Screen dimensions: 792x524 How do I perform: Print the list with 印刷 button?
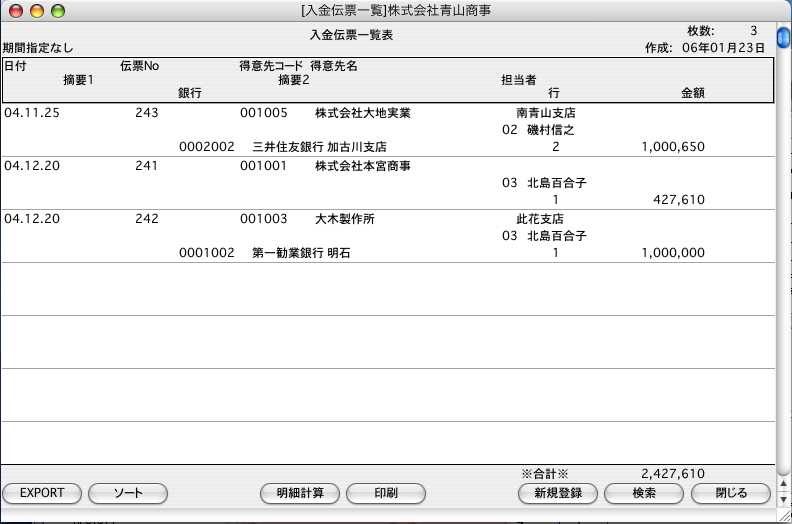coord(385,493)
